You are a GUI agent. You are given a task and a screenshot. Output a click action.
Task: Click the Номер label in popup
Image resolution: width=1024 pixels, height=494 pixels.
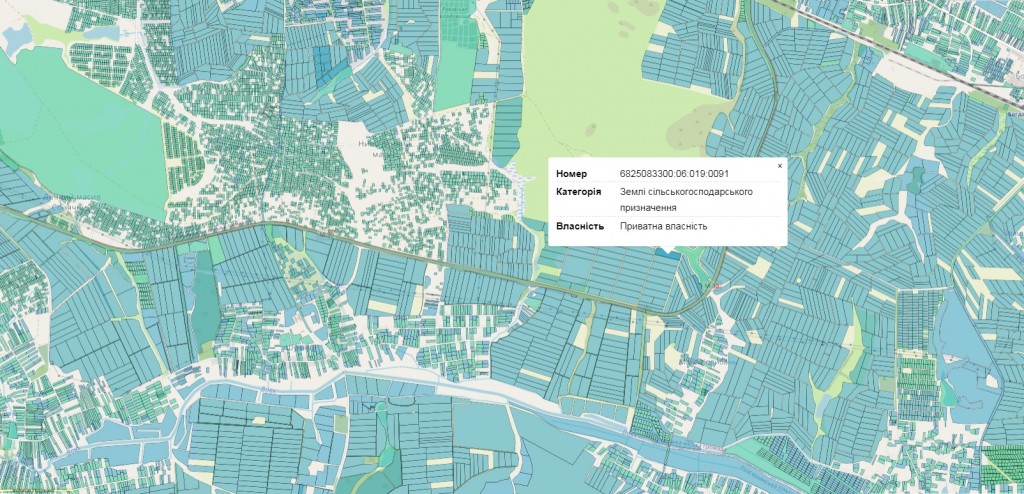click(572, 174)
